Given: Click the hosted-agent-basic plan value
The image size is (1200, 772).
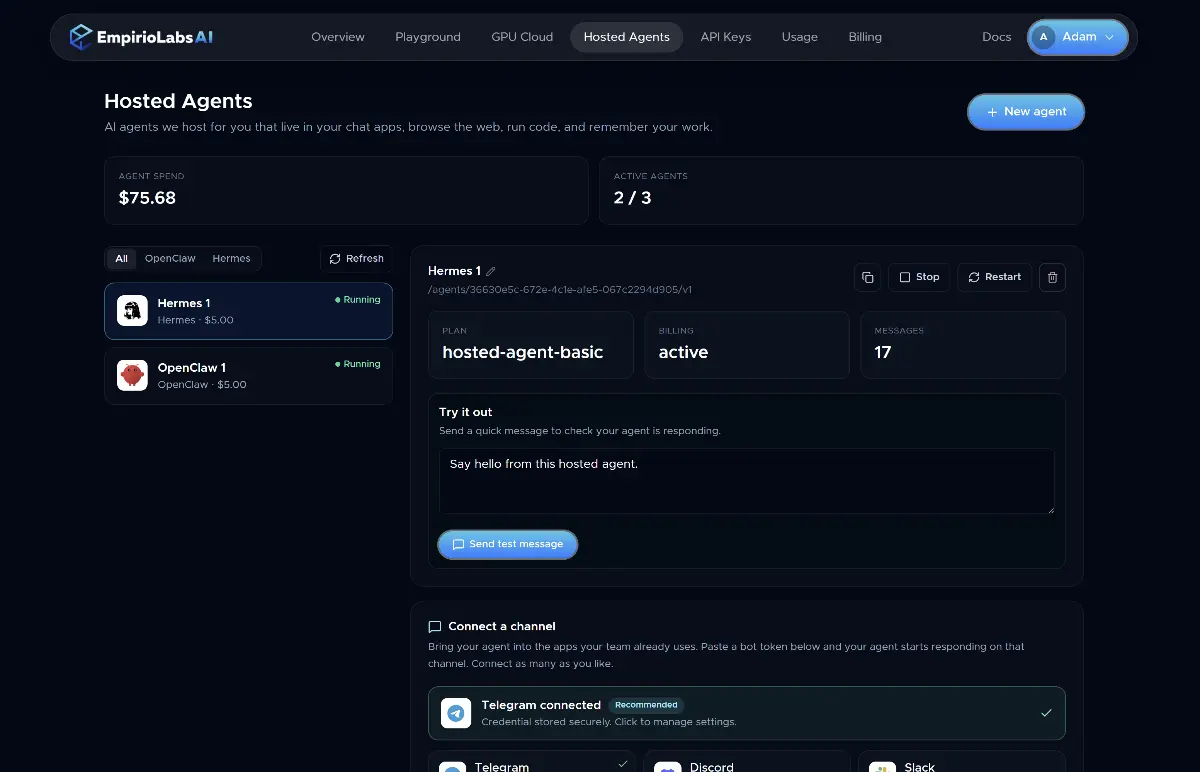Looking at the screenshot, I should pyautogui.click(x=523, y=352).
